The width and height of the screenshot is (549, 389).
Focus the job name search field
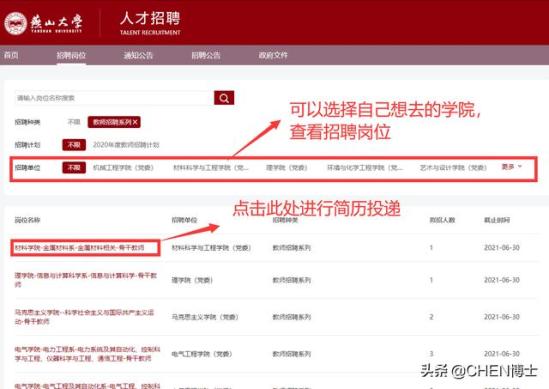tap(114, 98)
